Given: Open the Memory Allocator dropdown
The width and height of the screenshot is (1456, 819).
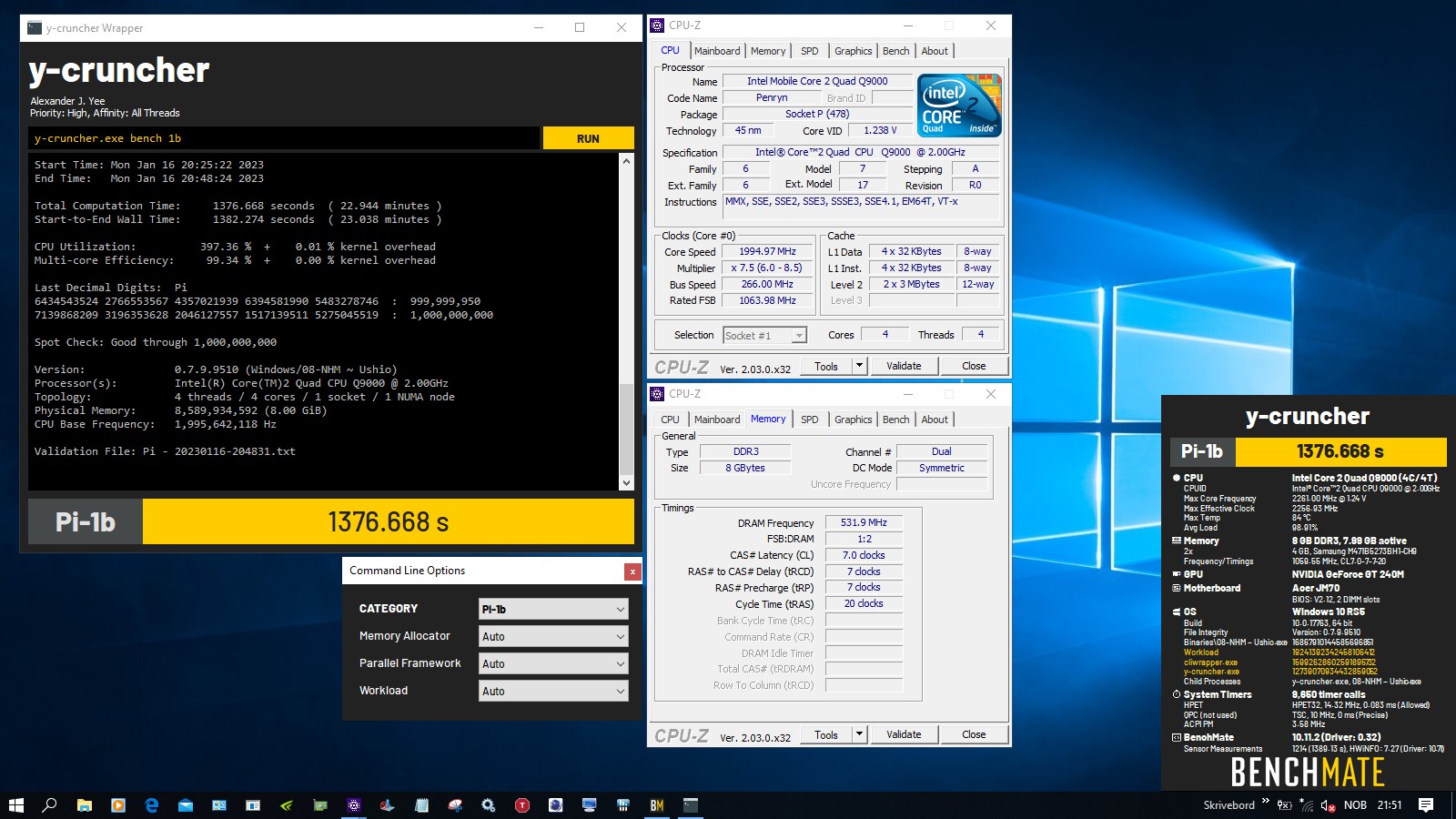Looking at the screenshot, I should point(553,636).
